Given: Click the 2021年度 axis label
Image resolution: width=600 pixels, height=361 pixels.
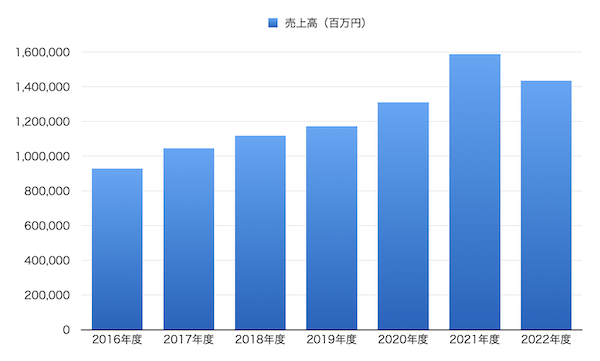Looking at the screenshot, I should tap(474, 340).
